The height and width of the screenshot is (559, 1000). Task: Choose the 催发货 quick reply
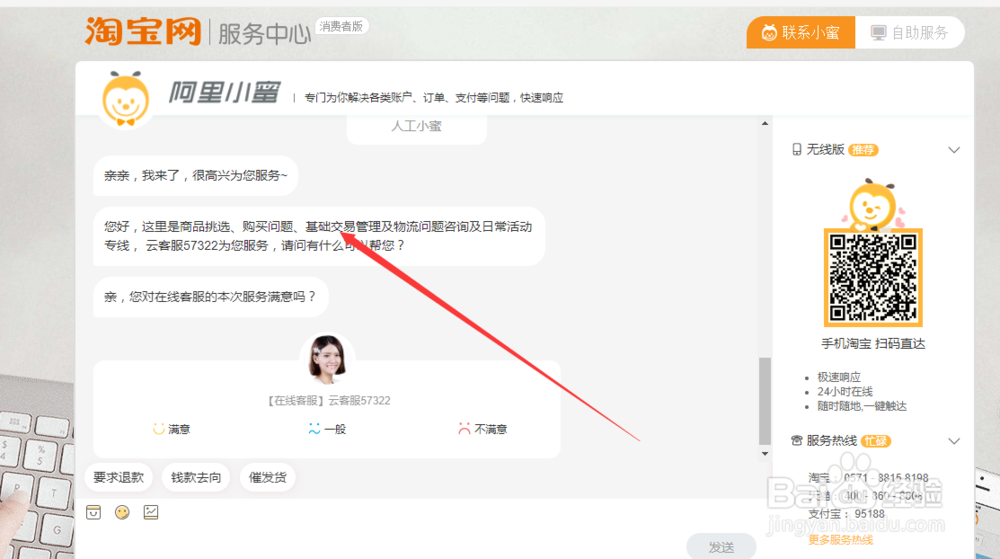[x=267, y=477]
